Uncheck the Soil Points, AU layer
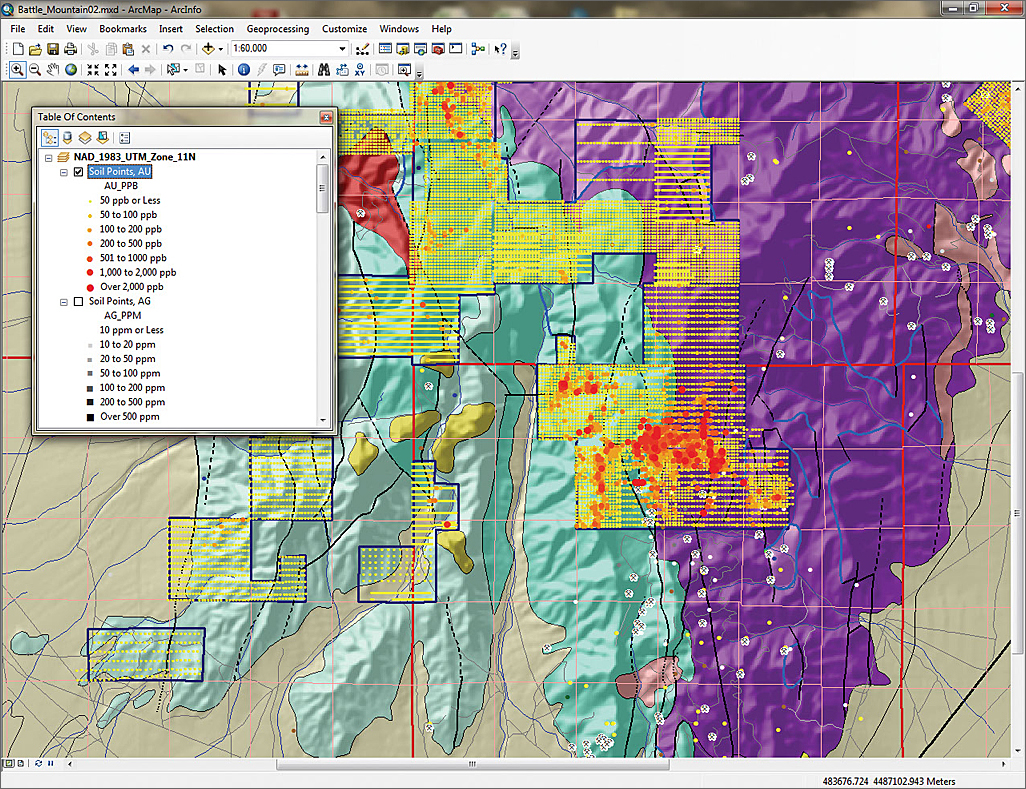 coord(79,172)
